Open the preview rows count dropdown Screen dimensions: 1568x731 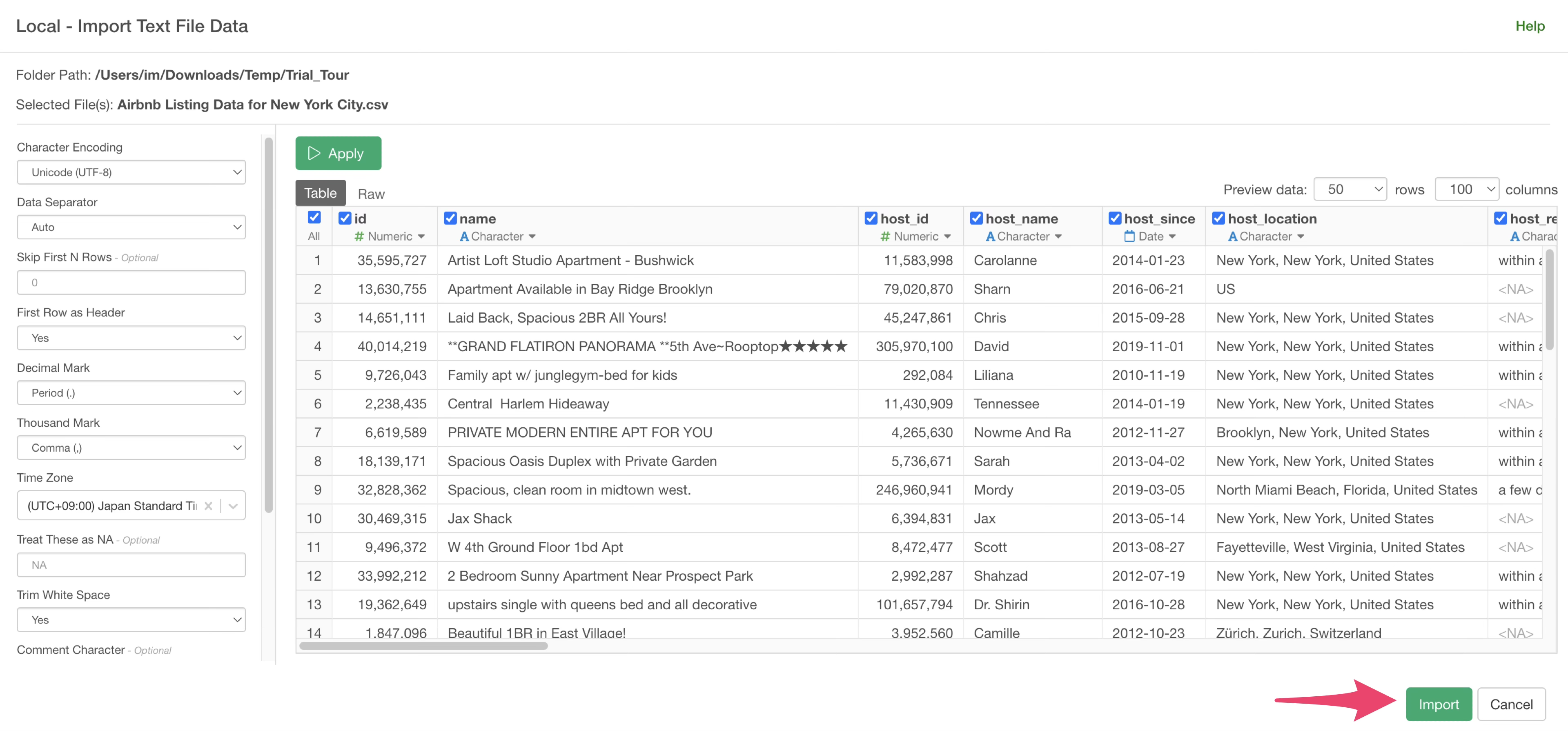1350,189
